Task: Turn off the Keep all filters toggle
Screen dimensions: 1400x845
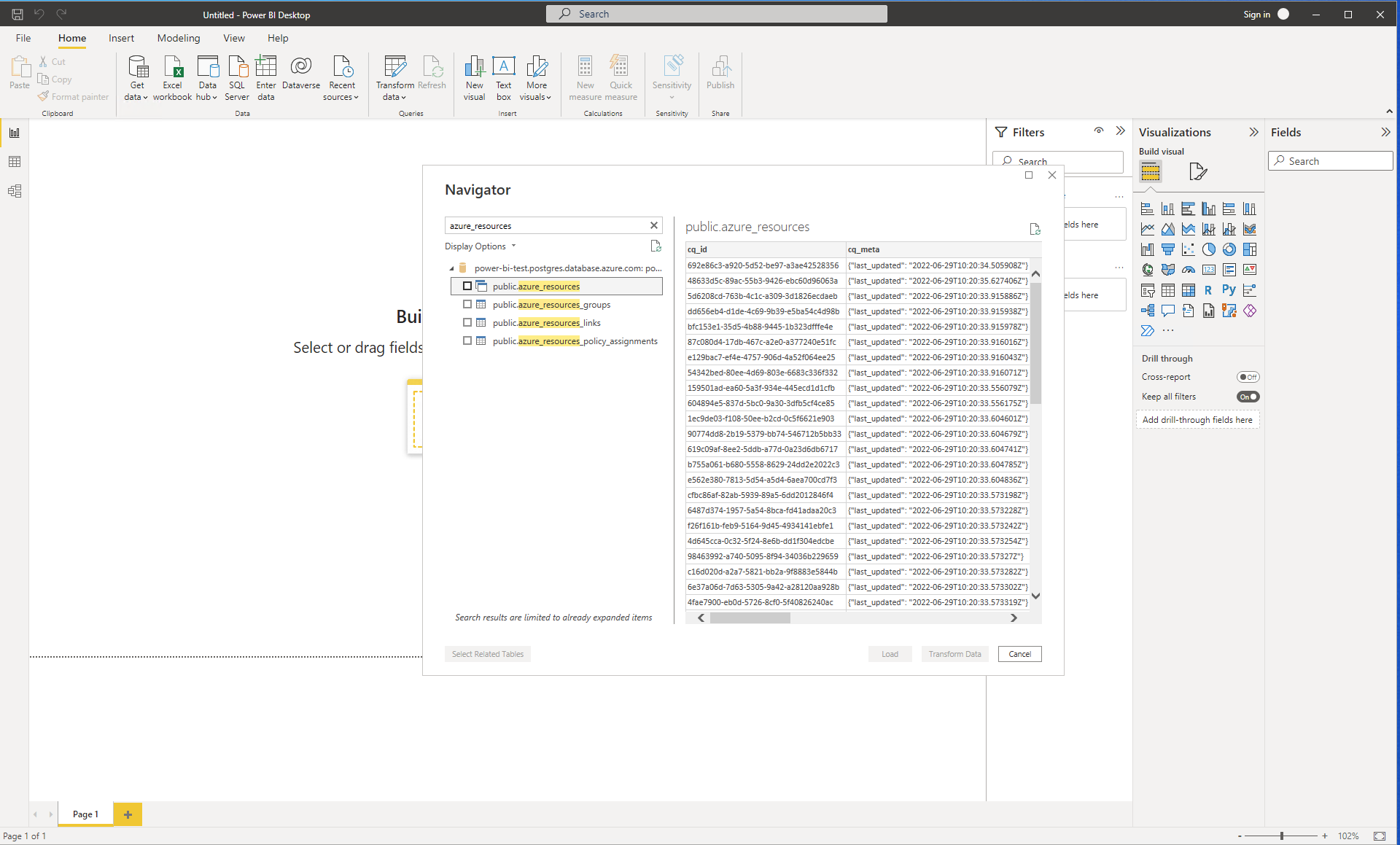Action: [1248, 397]
